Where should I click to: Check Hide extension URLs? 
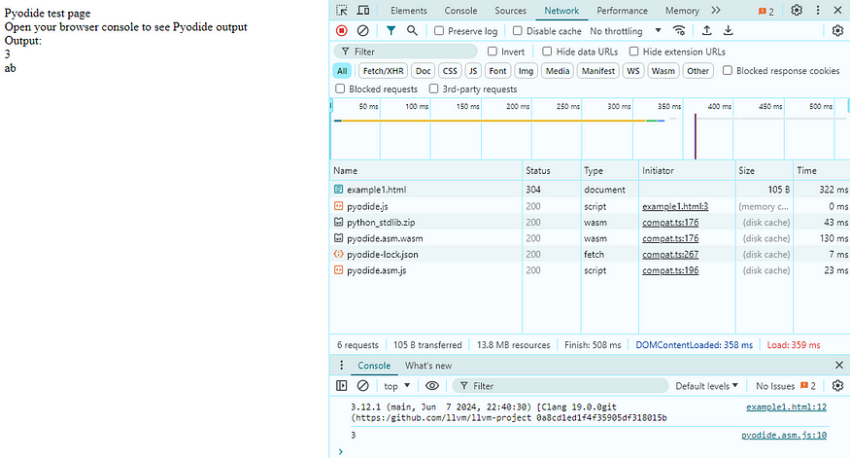point(634,51)
